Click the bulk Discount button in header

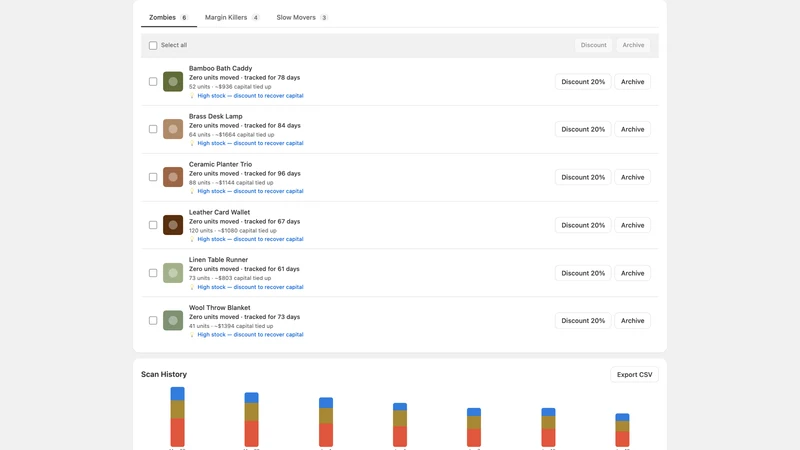pos(593,45)
